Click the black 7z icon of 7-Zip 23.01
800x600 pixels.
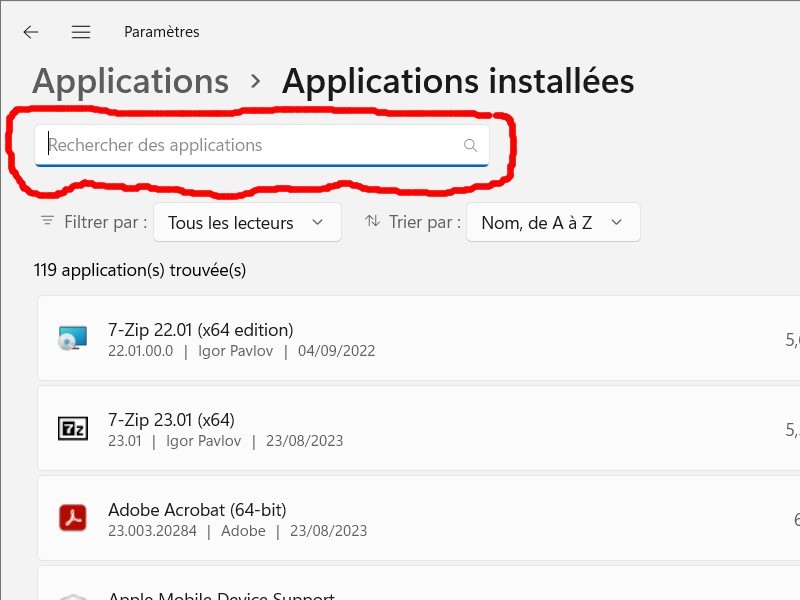pyautogui.click(x=73, y=430)
